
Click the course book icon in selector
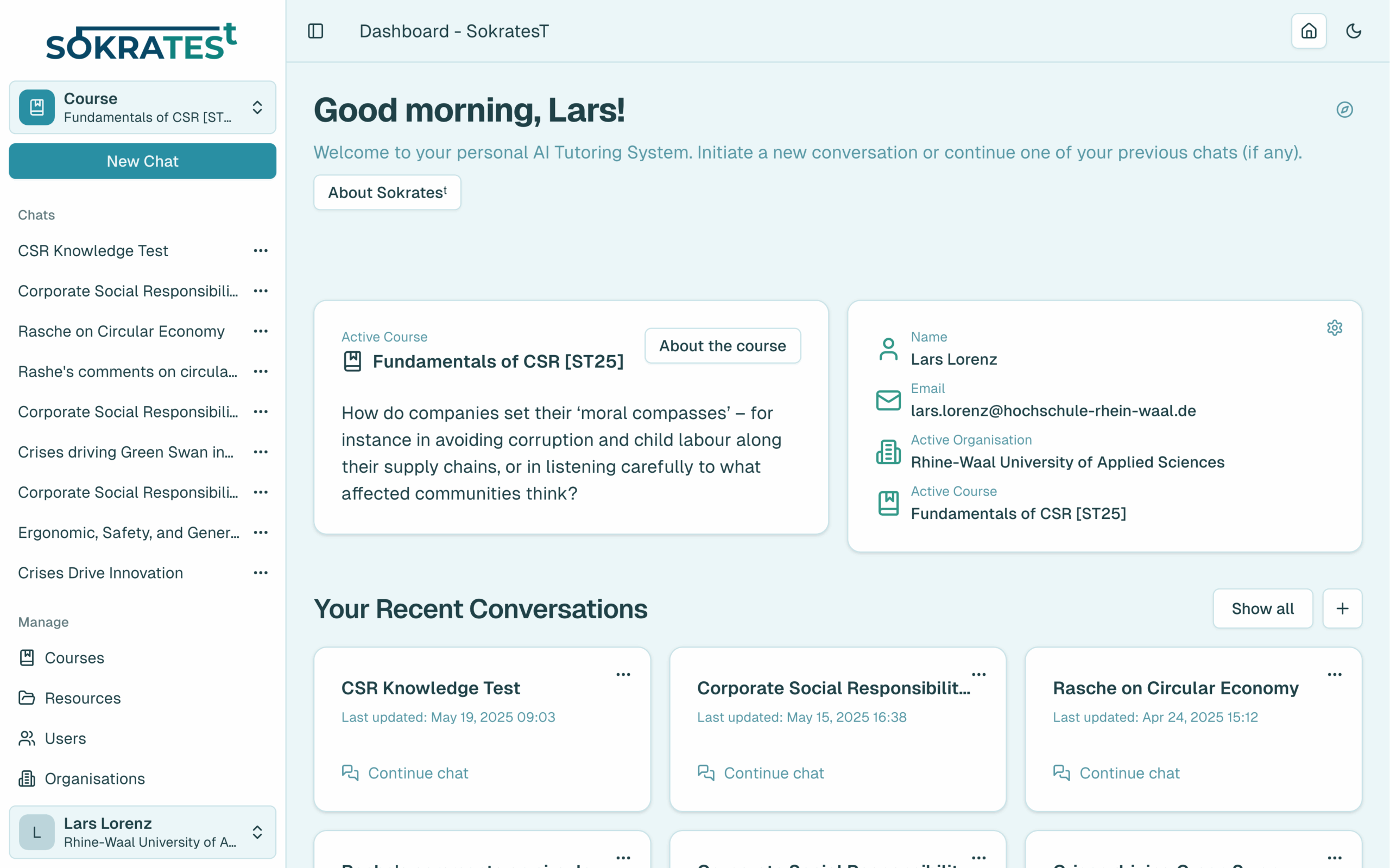[x=37, y=107]
